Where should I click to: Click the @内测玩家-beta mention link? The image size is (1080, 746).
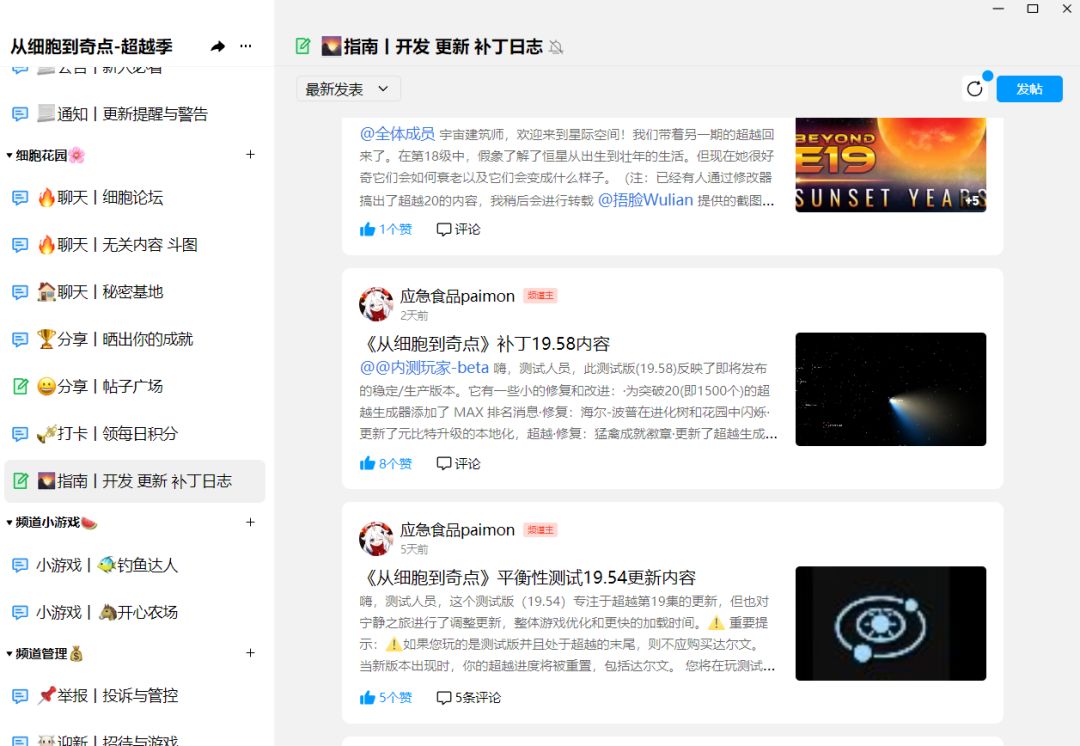[x=424, y=368]
